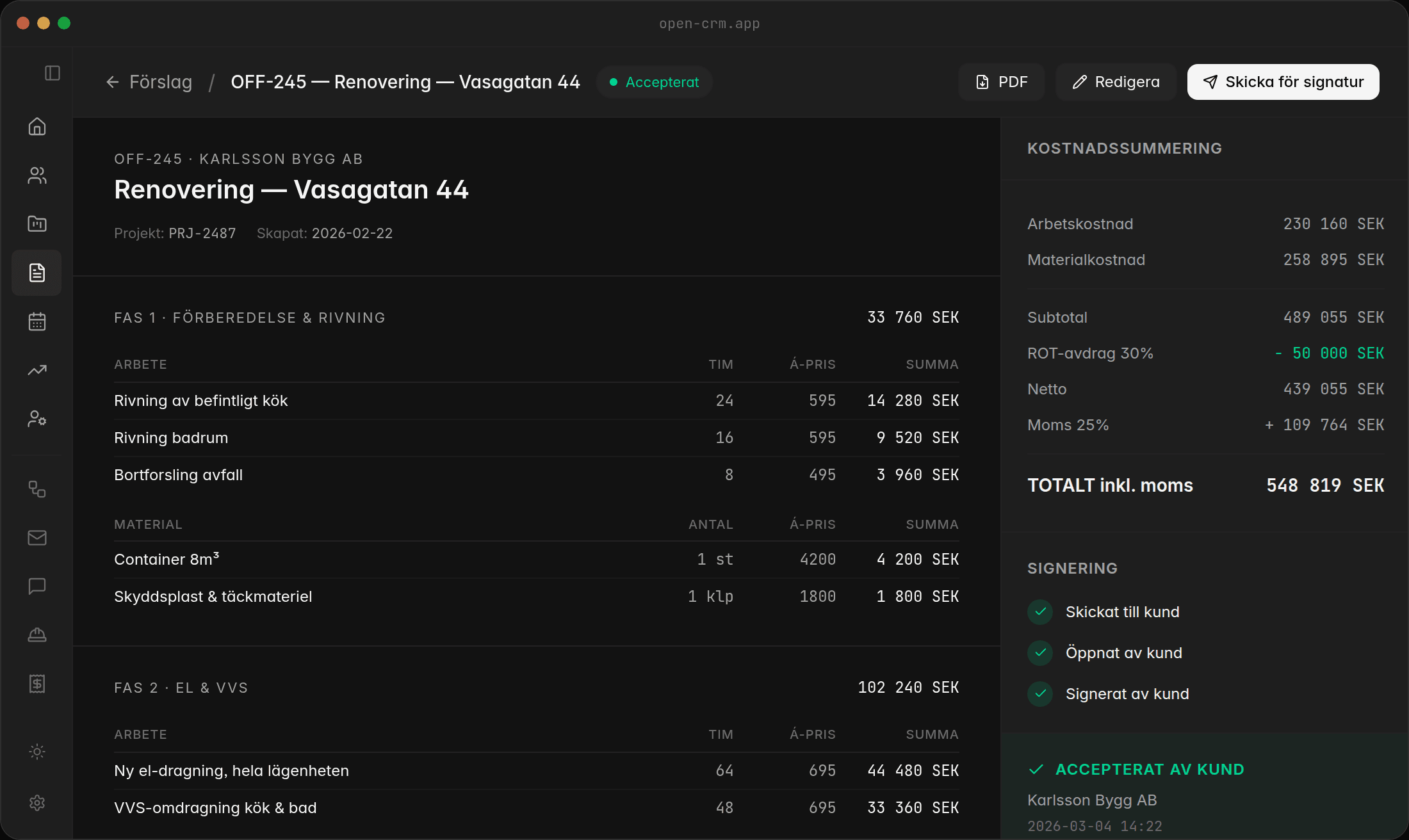Click the '102 240 SEK' phase total
The width and height of the screenshot is (1409, 840).
909,688
